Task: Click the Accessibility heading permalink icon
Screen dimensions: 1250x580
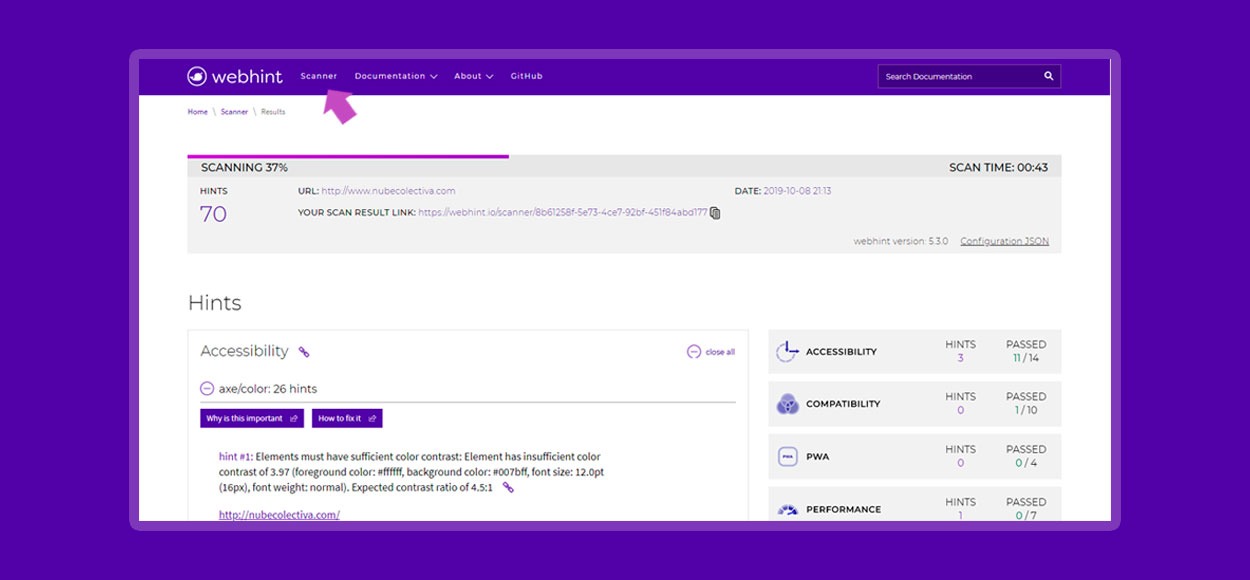Action: (304, 352)
